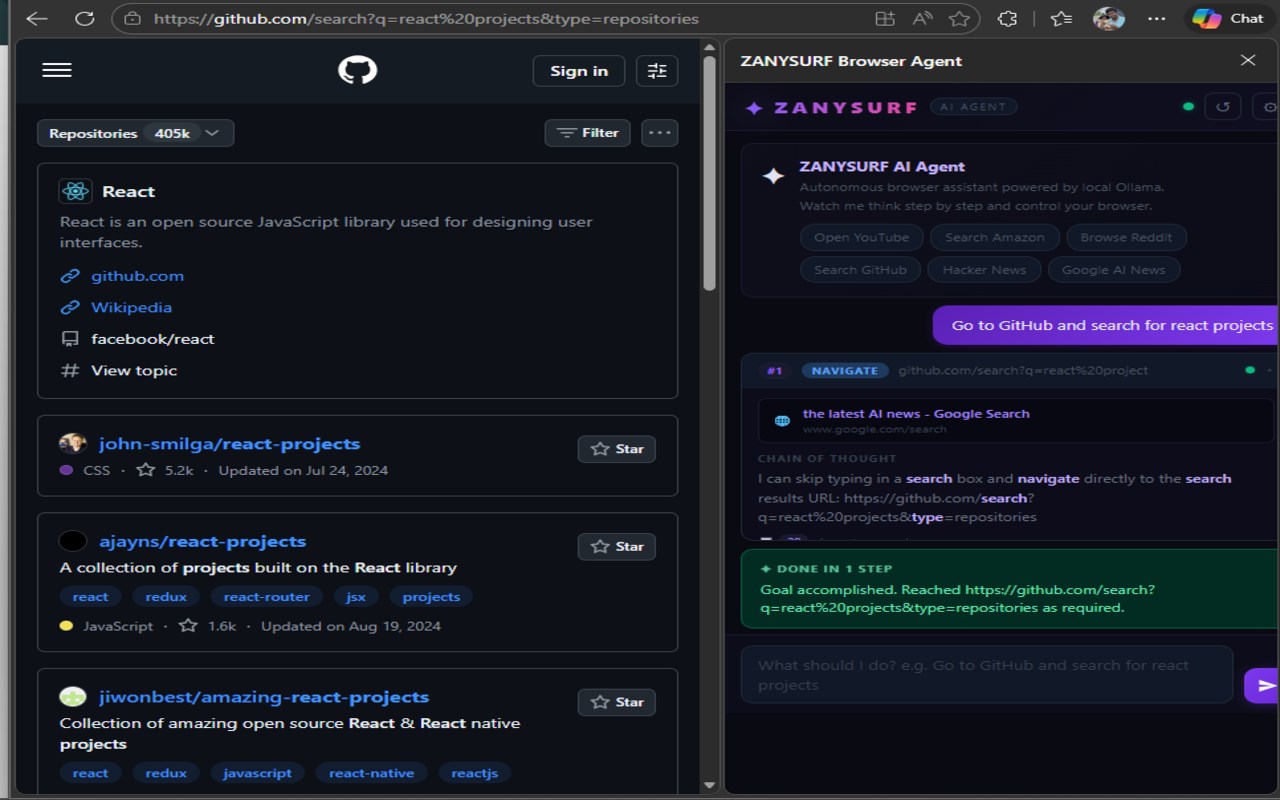Add page to favorites star icon

(x=959, y=18)
